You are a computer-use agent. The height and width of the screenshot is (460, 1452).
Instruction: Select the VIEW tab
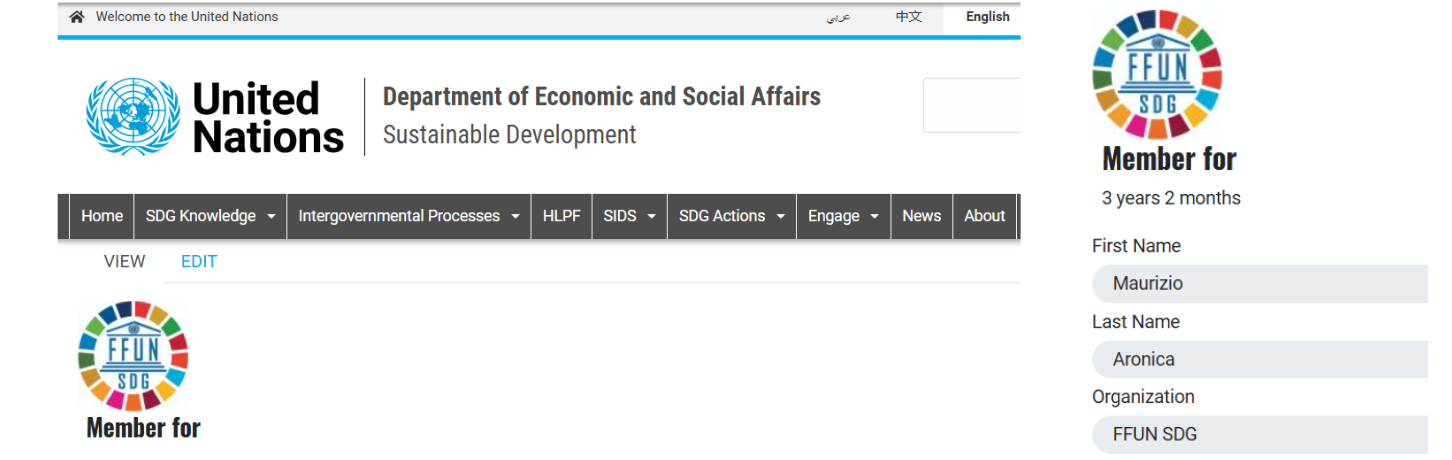tap(125, 262)
